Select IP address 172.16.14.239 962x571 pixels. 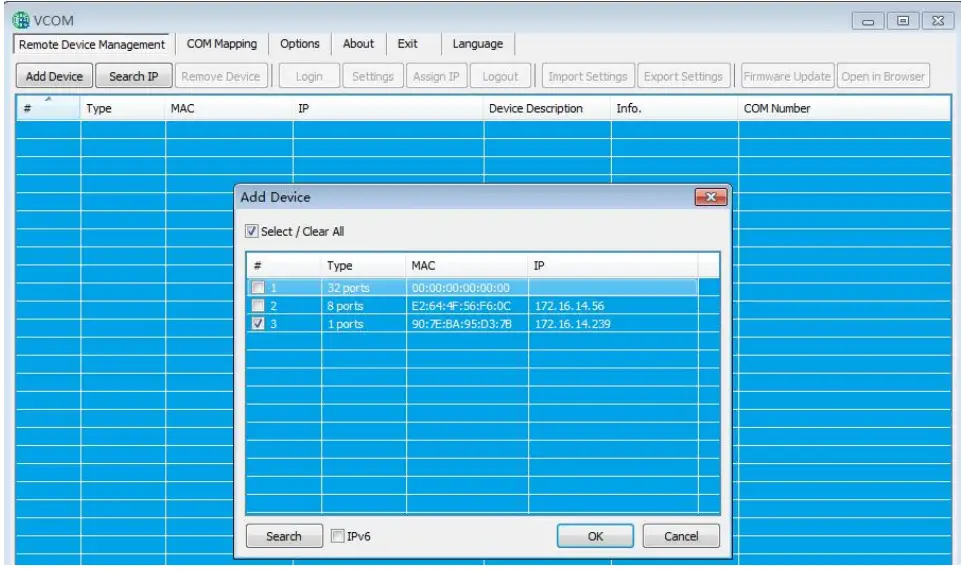point(572,324)
